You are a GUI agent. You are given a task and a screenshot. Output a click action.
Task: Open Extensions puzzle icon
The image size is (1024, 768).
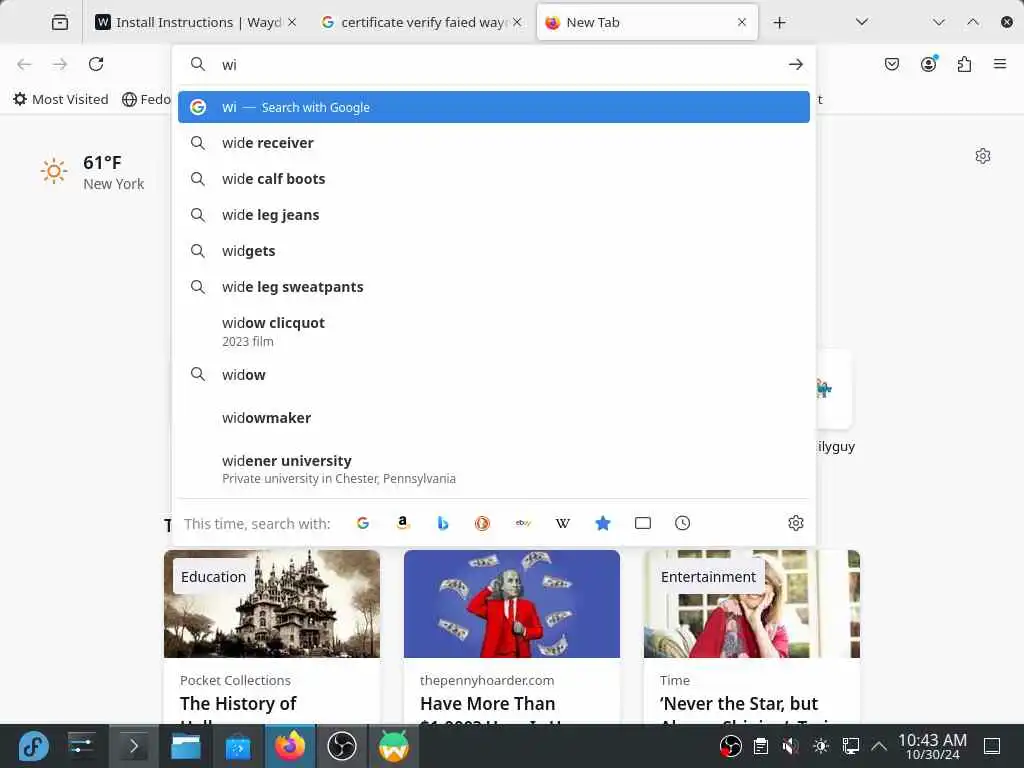(964, 64)
